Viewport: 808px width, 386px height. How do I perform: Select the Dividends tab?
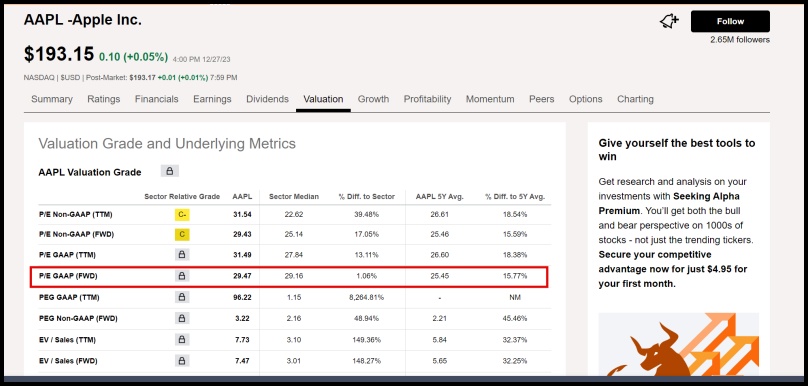267,99
